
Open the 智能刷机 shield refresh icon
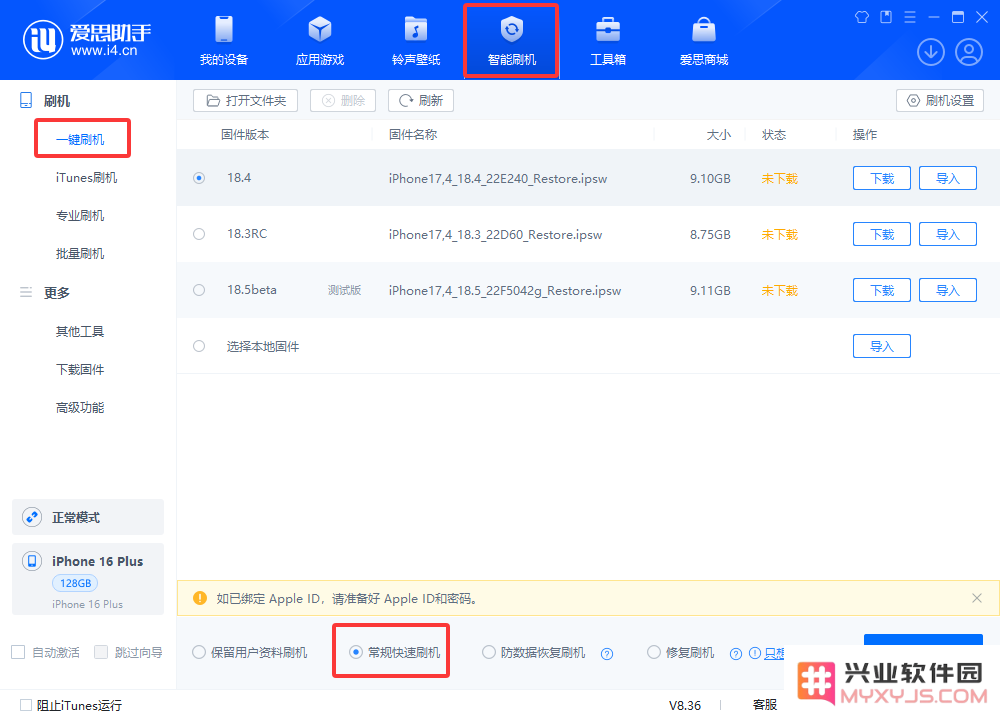point(511,29)
